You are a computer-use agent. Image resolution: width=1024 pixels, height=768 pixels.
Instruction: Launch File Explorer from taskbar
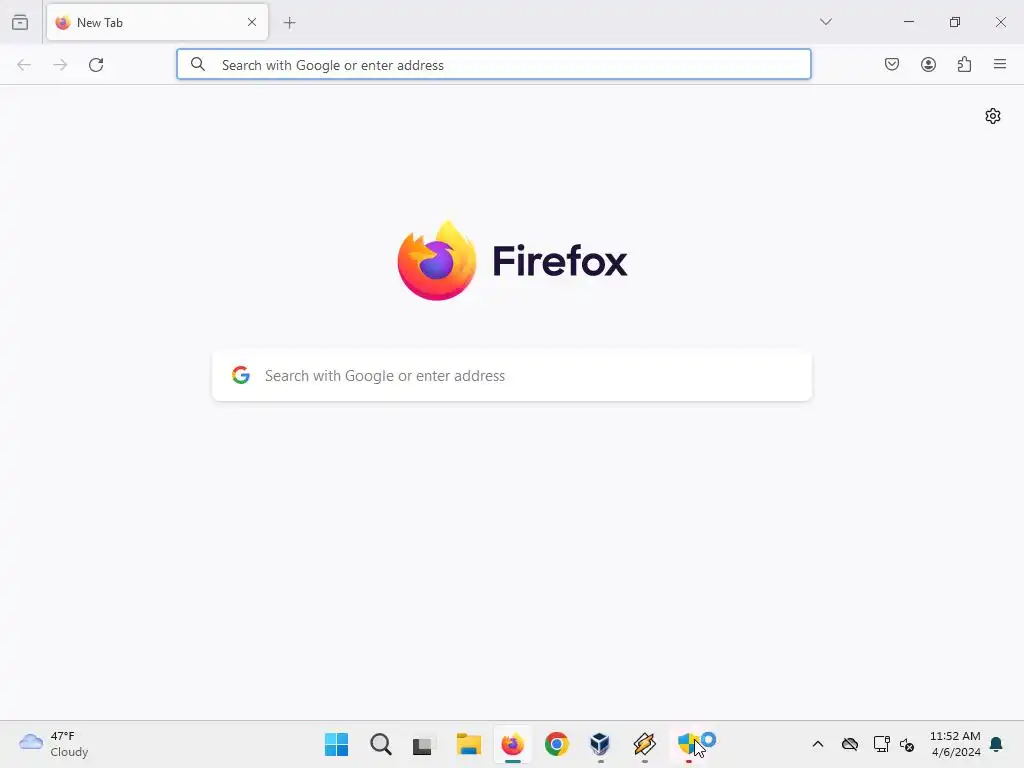[x=468, y=744]
